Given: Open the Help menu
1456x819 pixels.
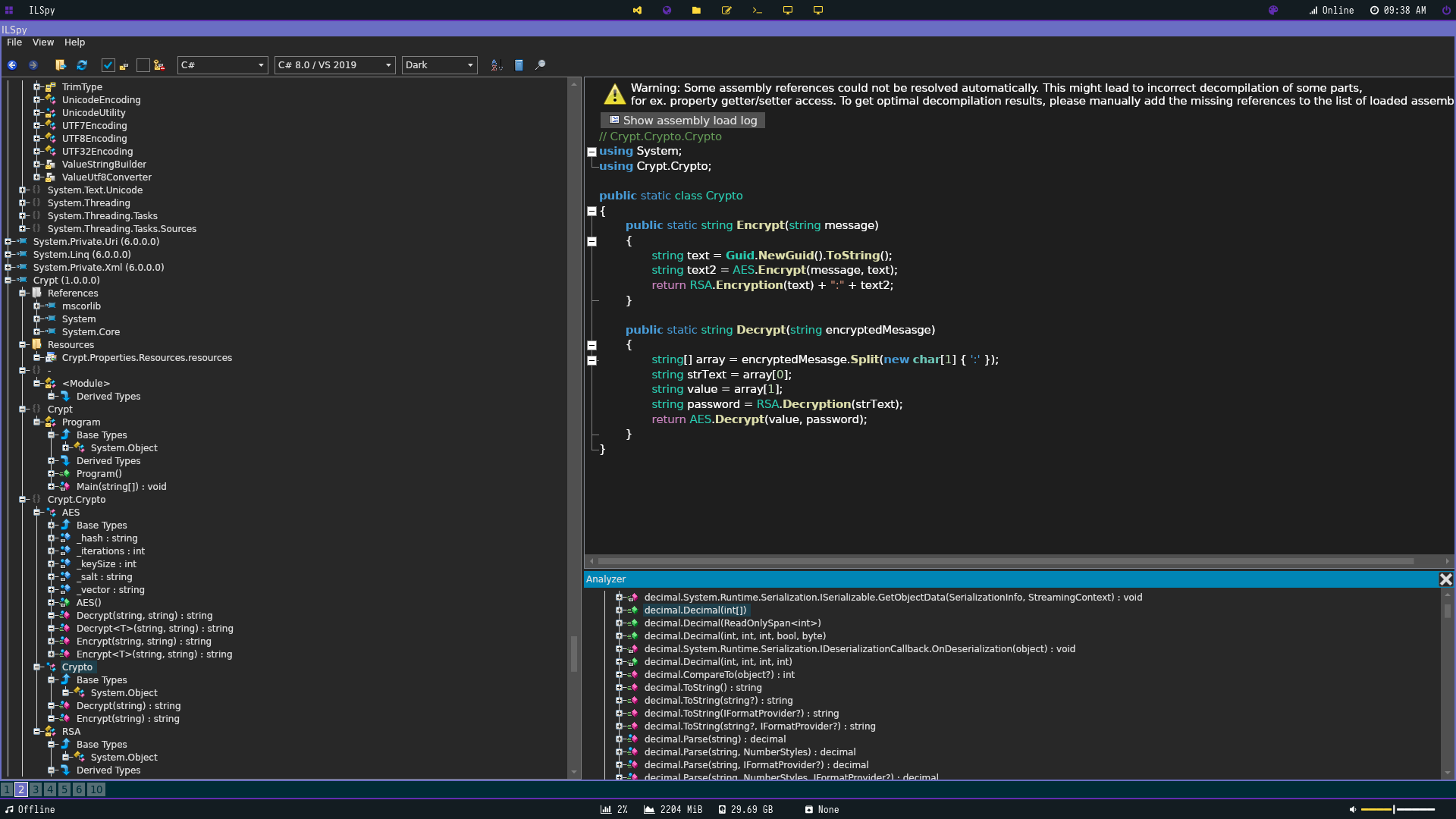Looking at the screenshot, I should (74, 42).
